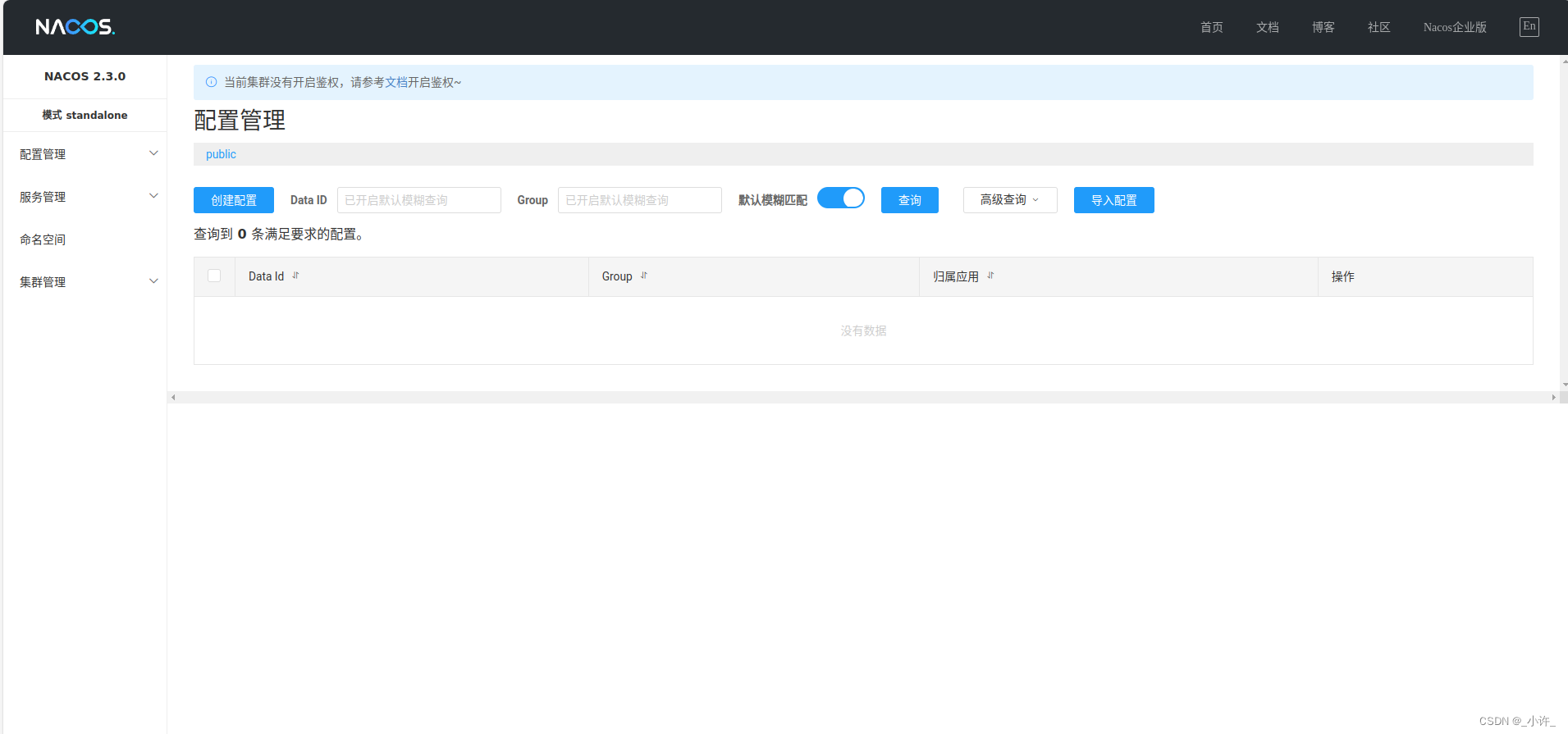
Task: Click the NACOS logo
Action: tap(75, 27)
